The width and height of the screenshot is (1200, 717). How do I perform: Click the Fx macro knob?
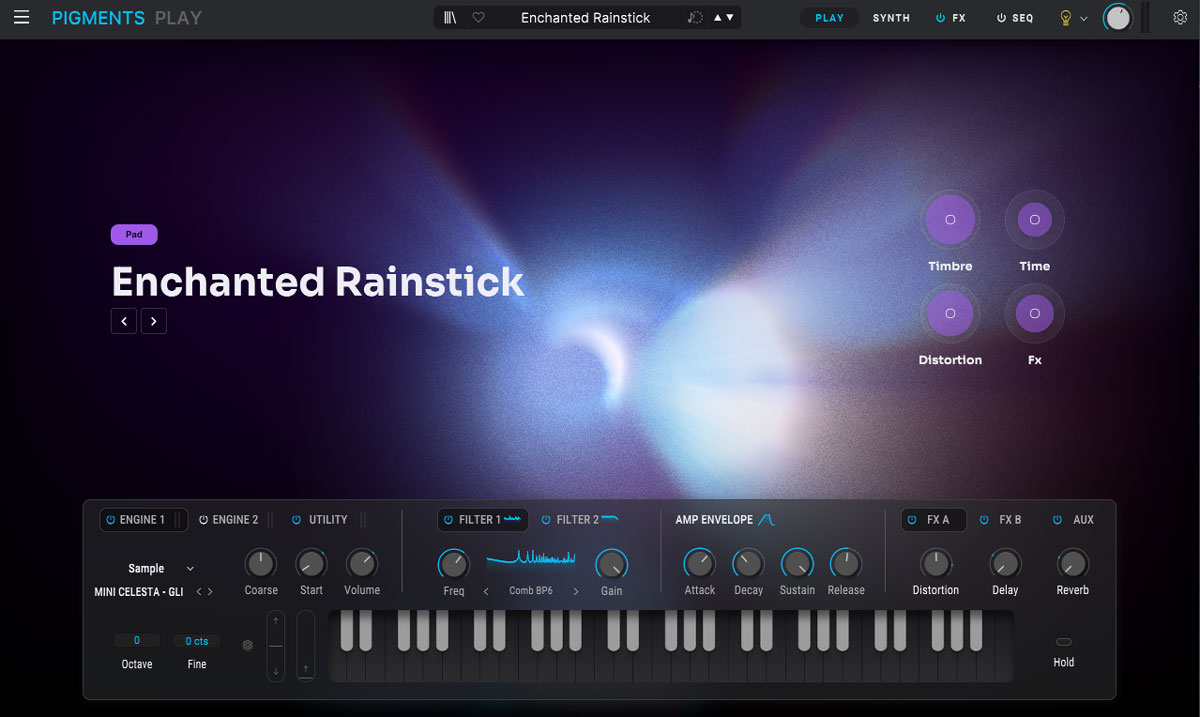(x=1034, y=313)
